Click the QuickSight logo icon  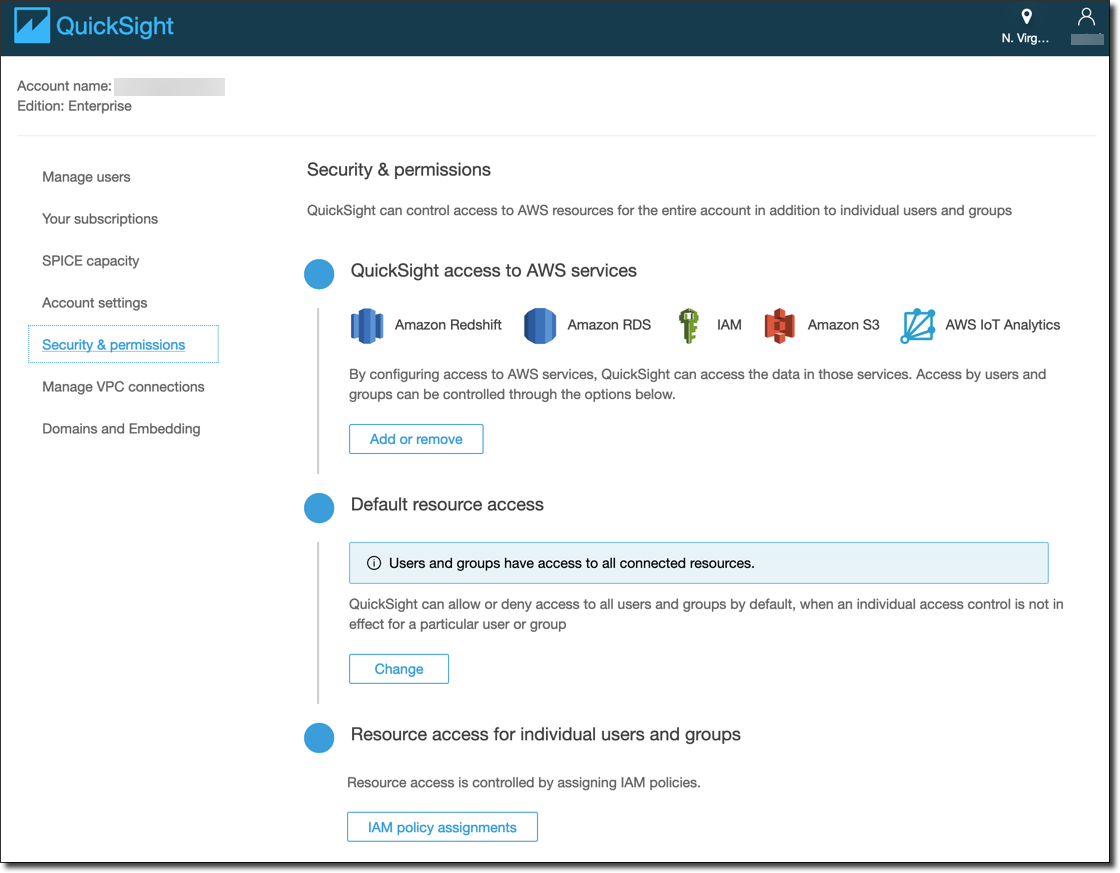32,26
